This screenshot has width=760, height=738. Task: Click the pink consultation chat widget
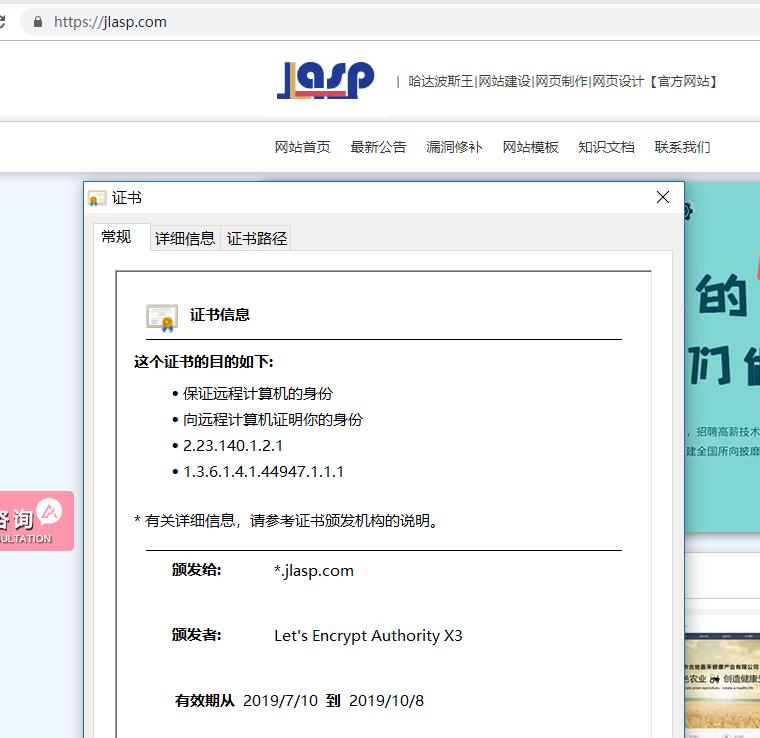36,521
